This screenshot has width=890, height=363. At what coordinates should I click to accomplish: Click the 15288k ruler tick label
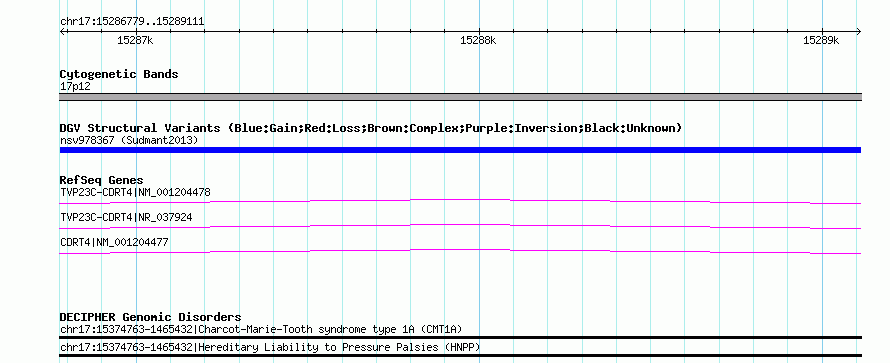tap(478, 40)
